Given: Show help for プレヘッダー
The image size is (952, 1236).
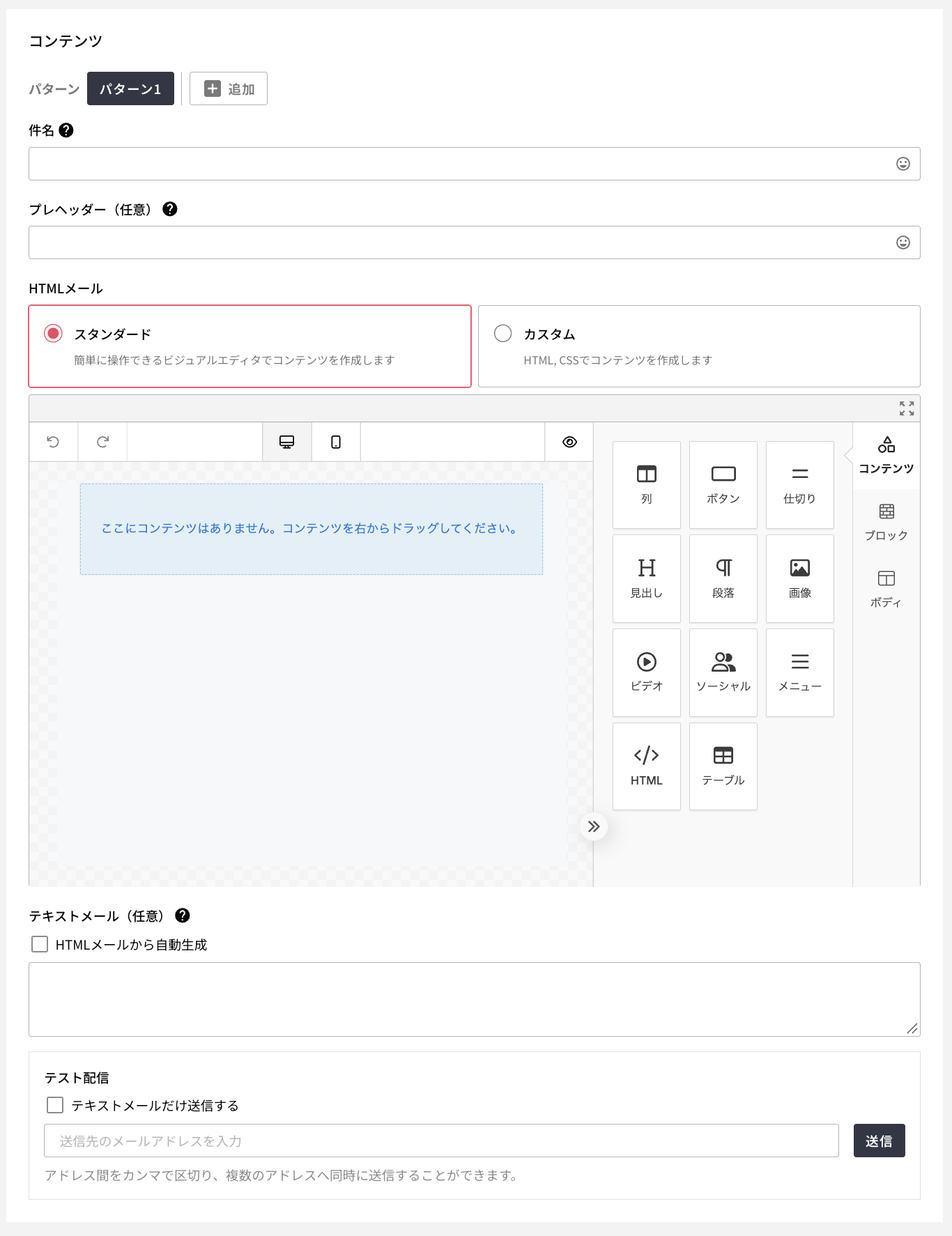Looking at the screenshot, I should (169, 209).
